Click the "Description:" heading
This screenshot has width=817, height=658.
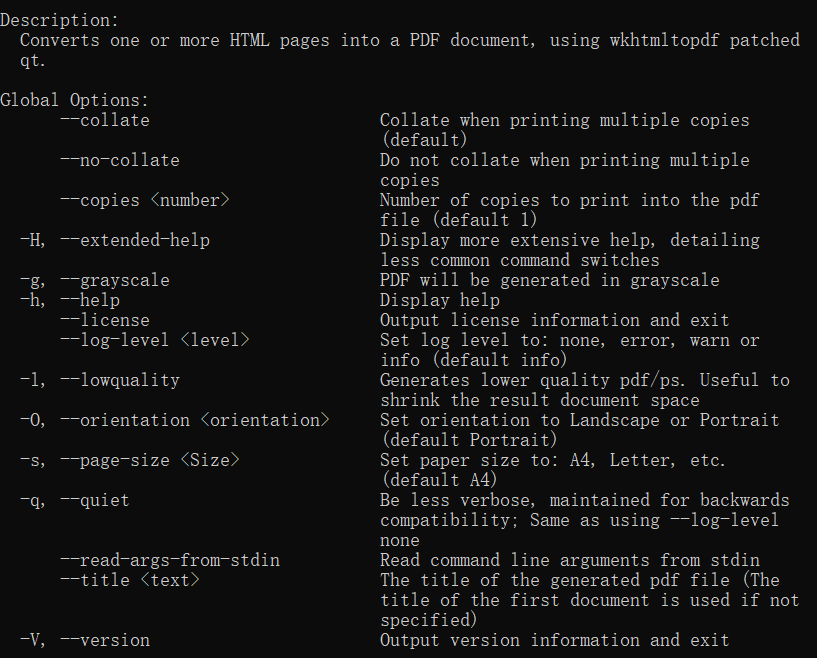(59, 20)
